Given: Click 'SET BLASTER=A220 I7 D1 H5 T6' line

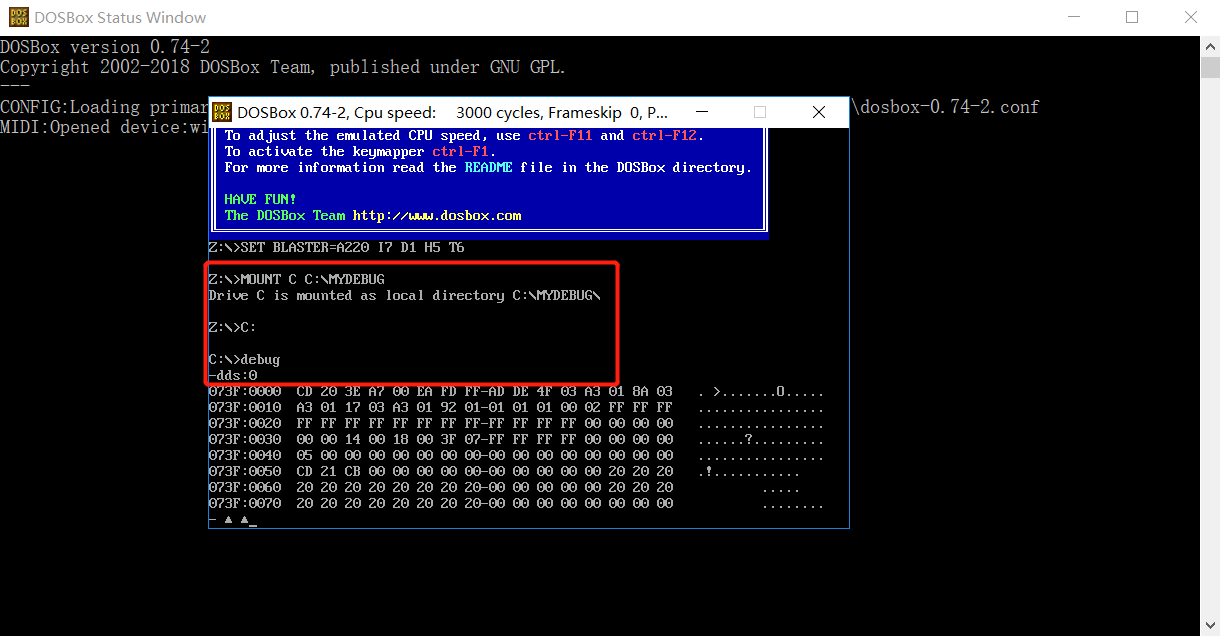Looking at the screenshot, I should 336,247.
